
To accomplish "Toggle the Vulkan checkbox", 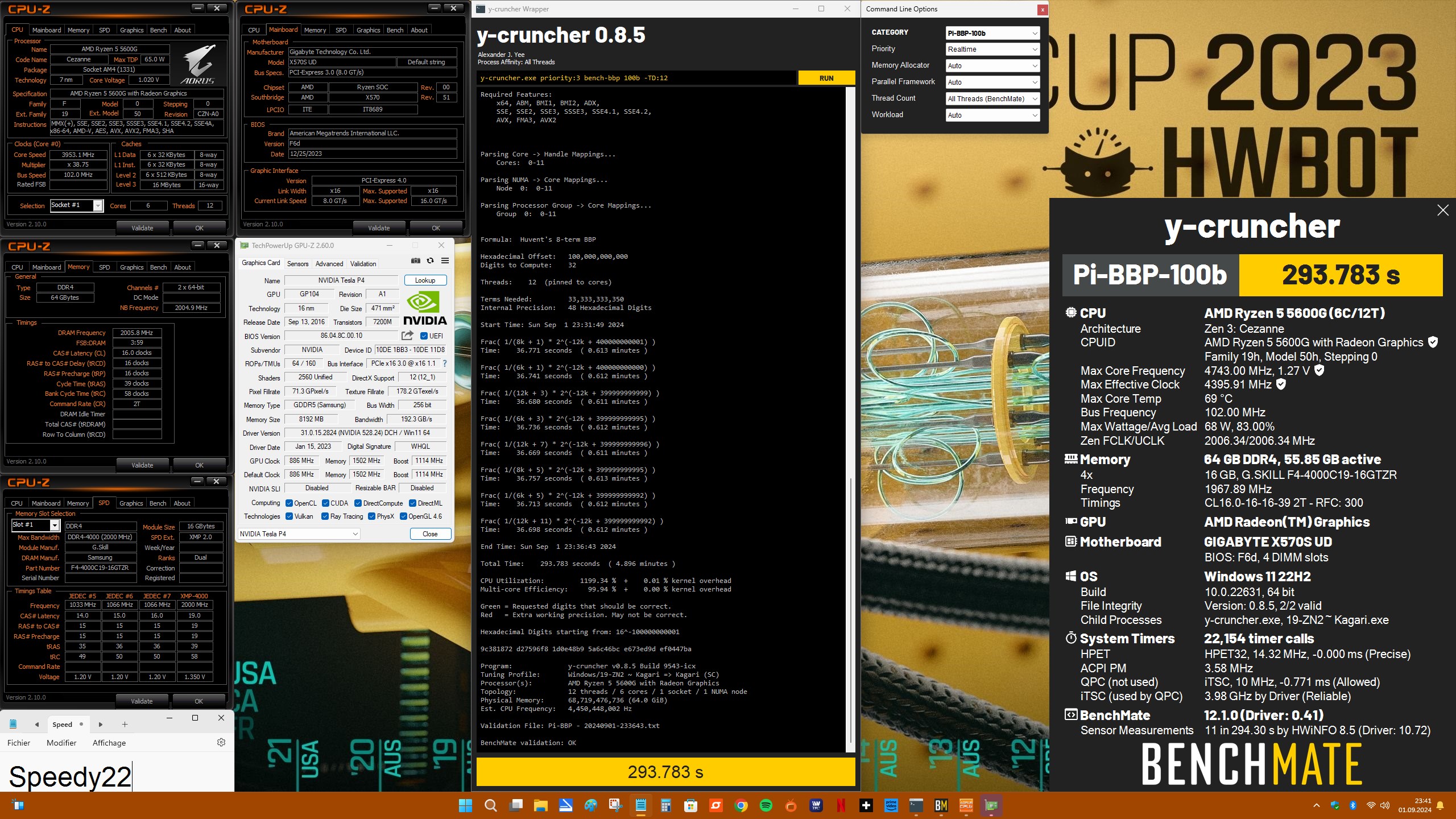I will tap(289, 516).
